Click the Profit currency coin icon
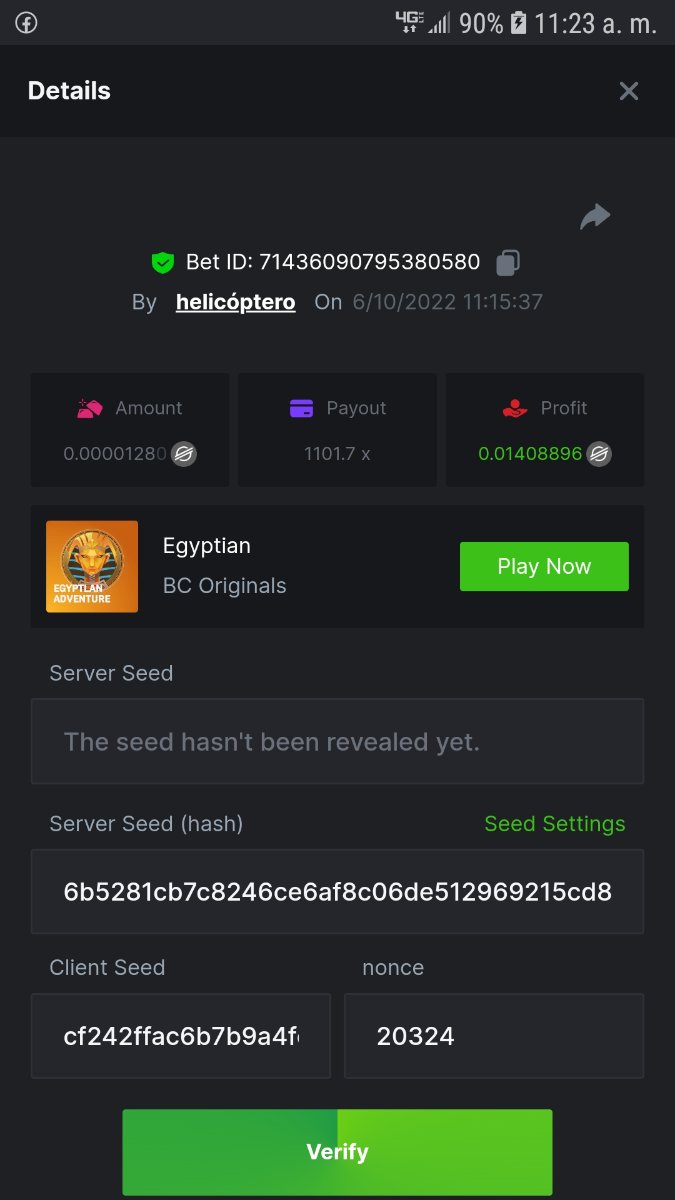Viewport: 675px width, 1200px height. [x=599, y=454]
